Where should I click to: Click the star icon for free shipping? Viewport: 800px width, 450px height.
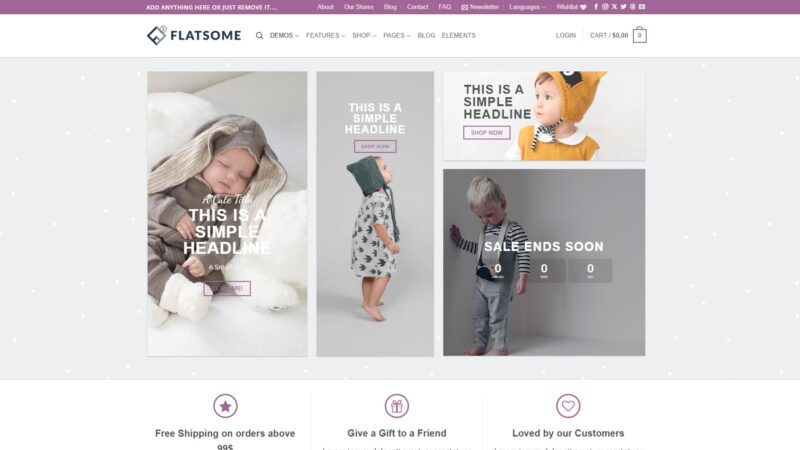click(x=226, y=406)
